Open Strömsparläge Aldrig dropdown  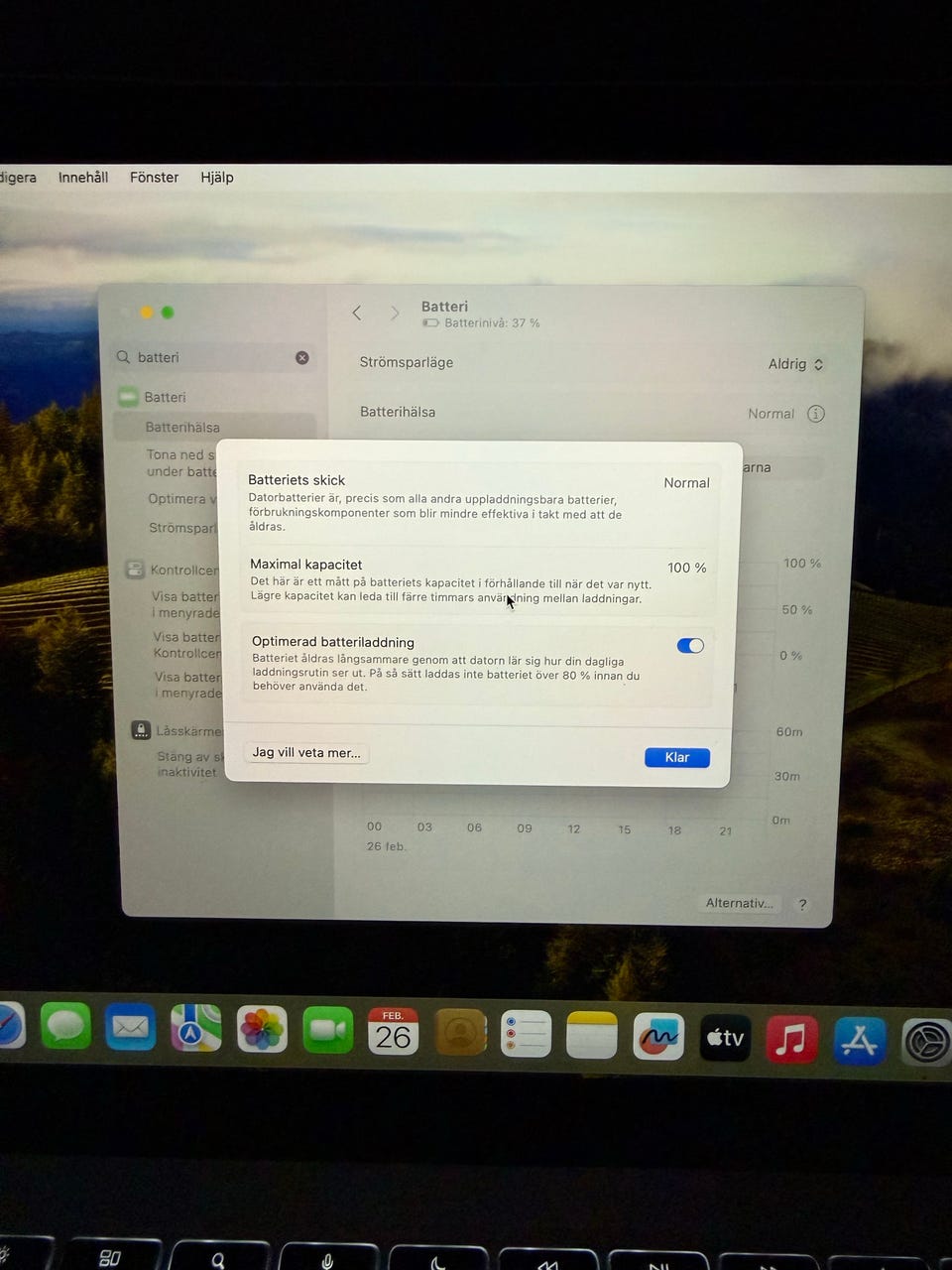click(795, 364)
